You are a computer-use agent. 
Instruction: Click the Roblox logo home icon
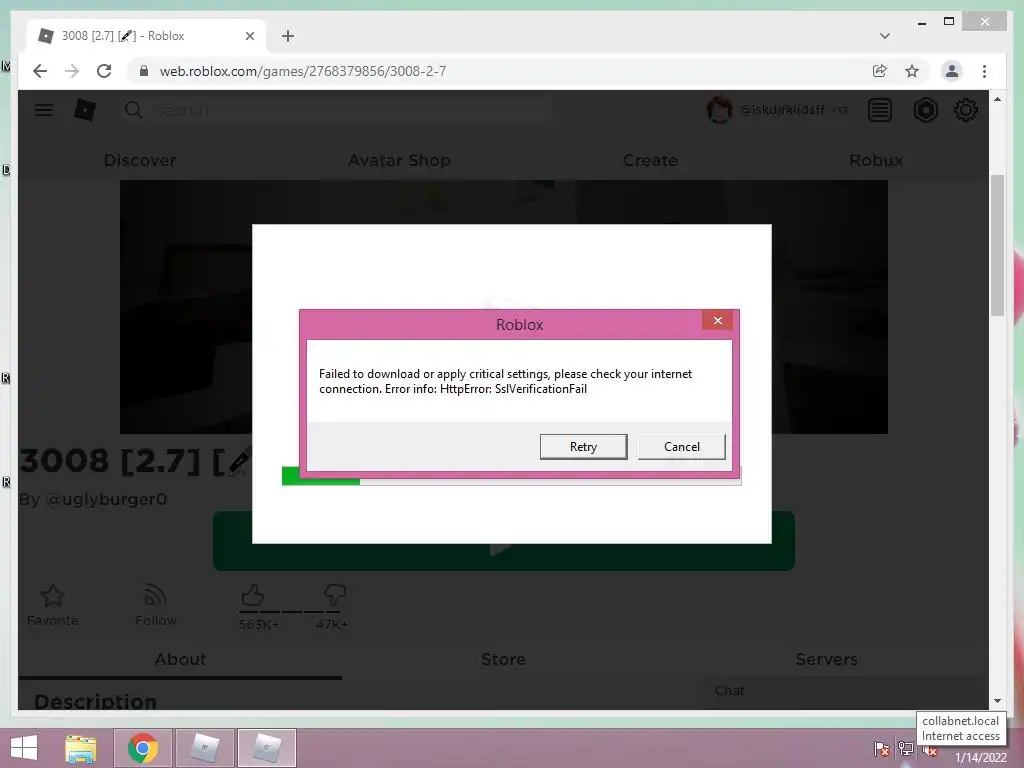(85, 110)
